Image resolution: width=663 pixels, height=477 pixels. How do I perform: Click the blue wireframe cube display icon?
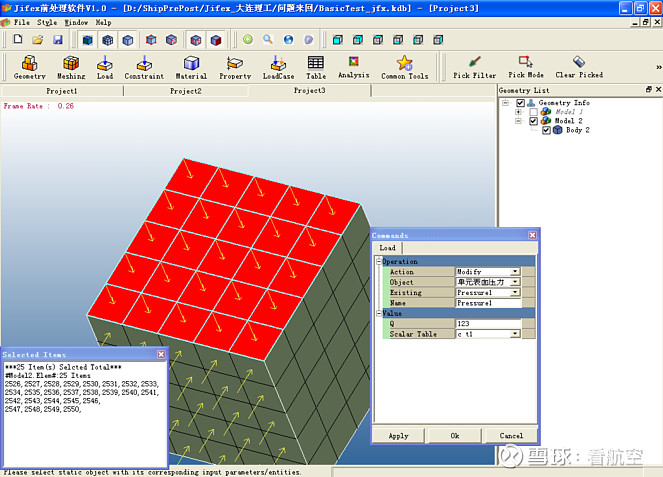pos(107,40)
